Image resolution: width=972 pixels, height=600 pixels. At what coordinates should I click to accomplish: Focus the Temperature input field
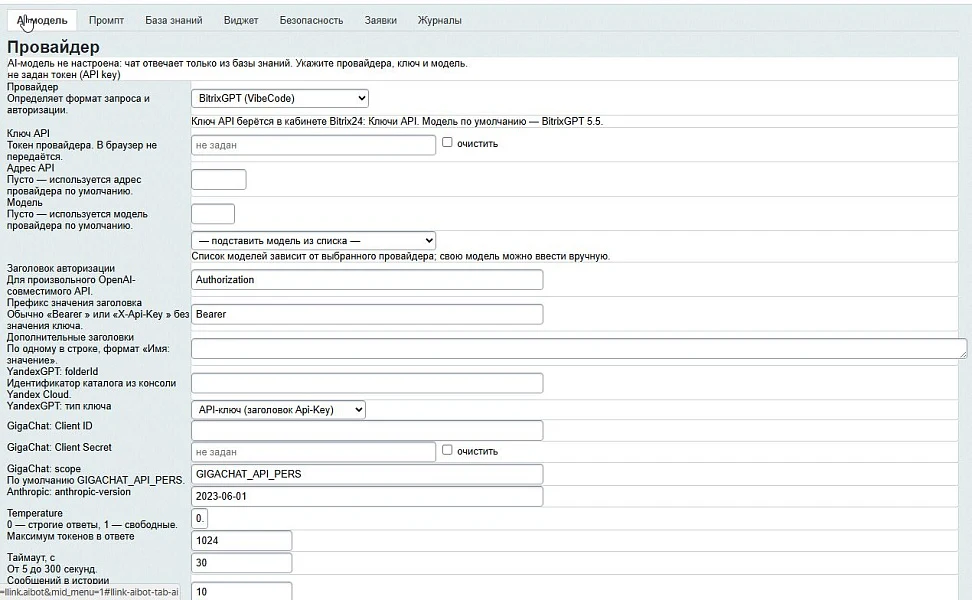(200, 518)
